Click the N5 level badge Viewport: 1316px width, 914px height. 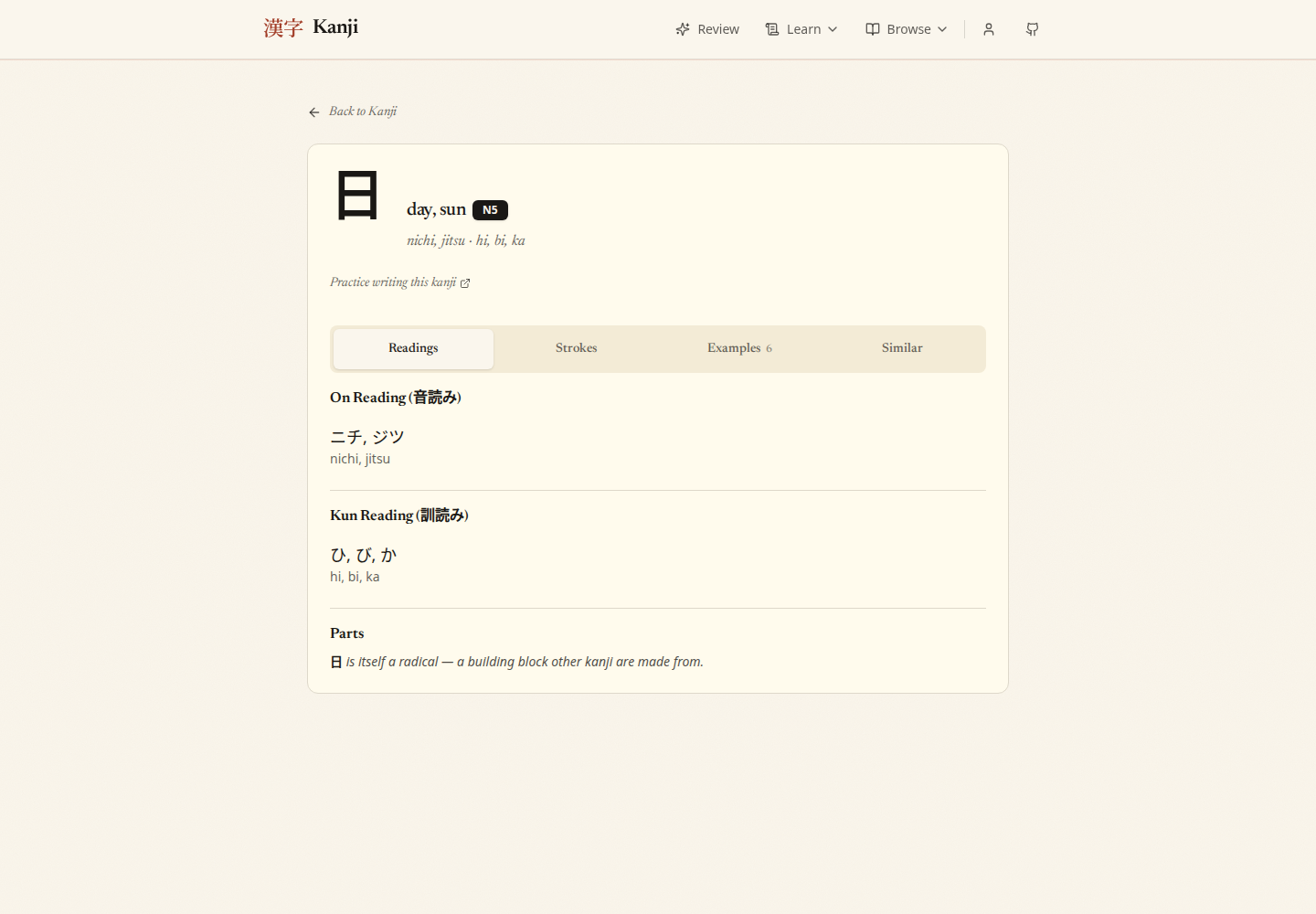point(490,210)
